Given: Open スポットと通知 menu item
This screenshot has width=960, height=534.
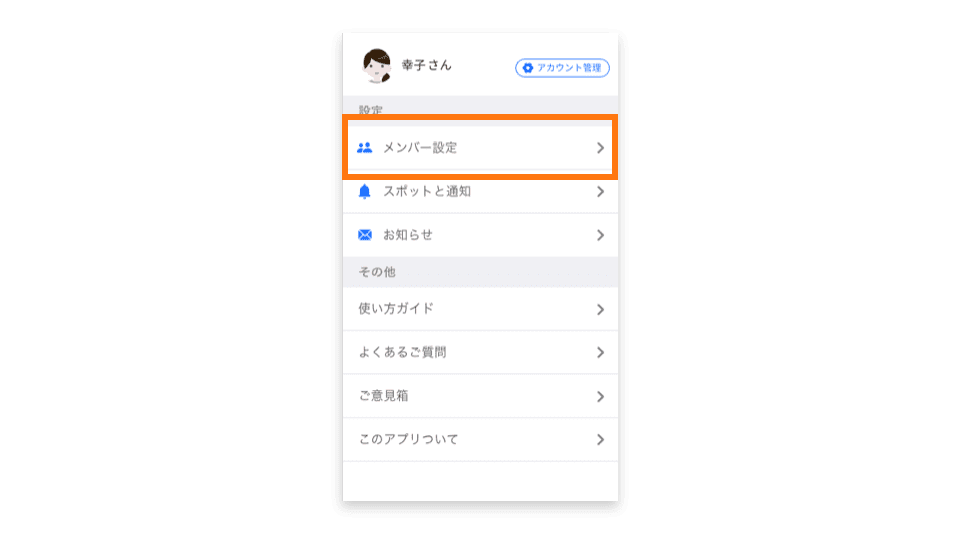Looking at the screenshot, I should (x=481, y=192).
